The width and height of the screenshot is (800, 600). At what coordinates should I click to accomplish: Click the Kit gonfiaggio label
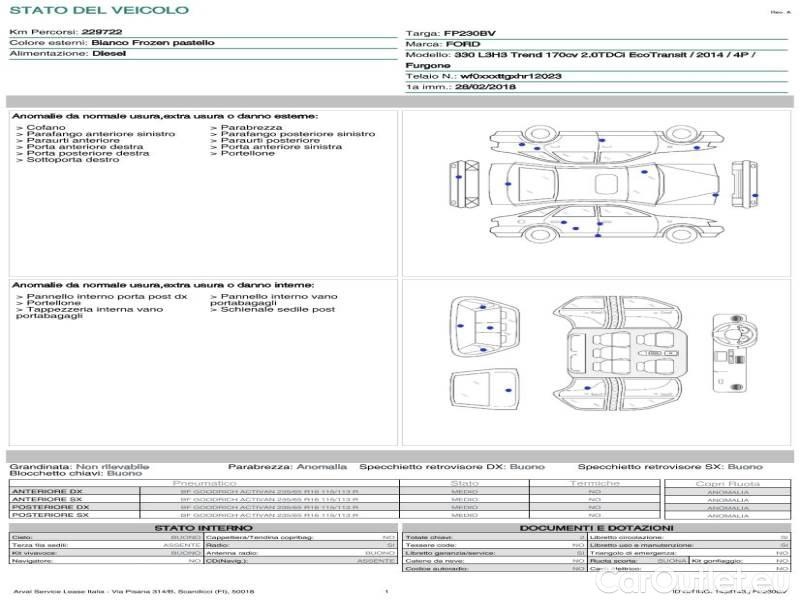(x=716, y=561)
